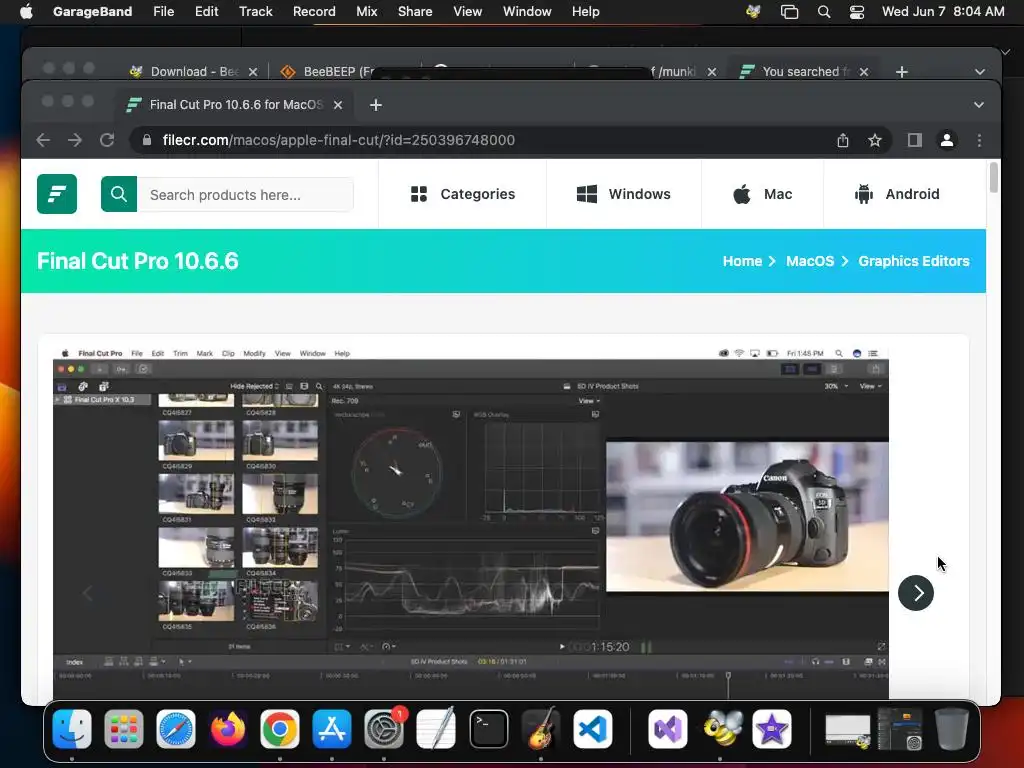Reload the Final Cut Pro page
1024x768 pixels.
coord(107,140)
